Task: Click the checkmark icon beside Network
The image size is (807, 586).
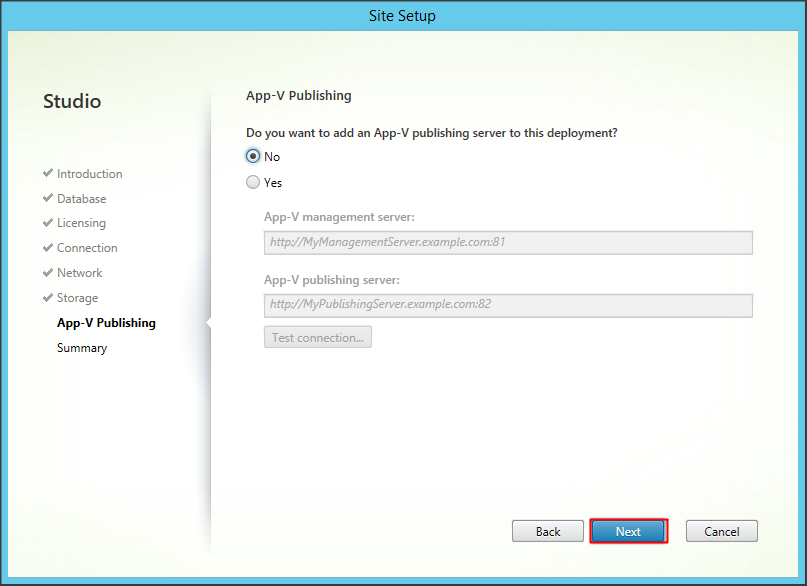Action: tap(48, 273)
